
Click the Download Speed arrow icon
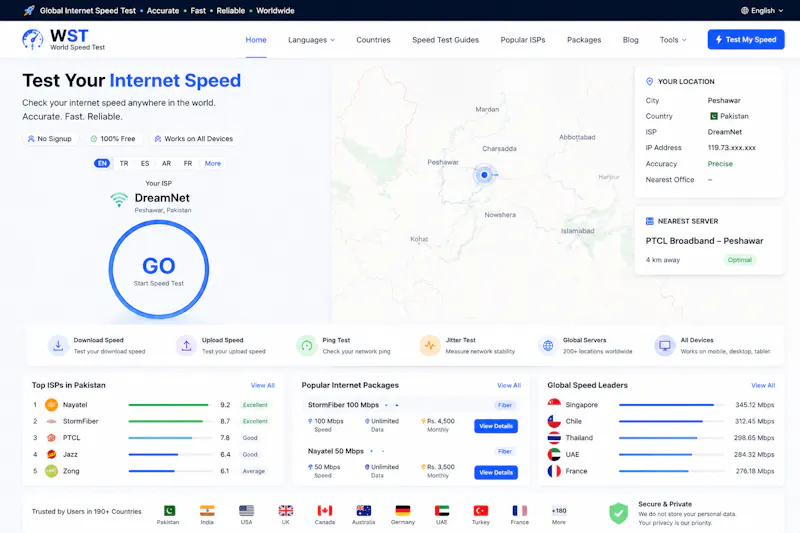(58, 345)
